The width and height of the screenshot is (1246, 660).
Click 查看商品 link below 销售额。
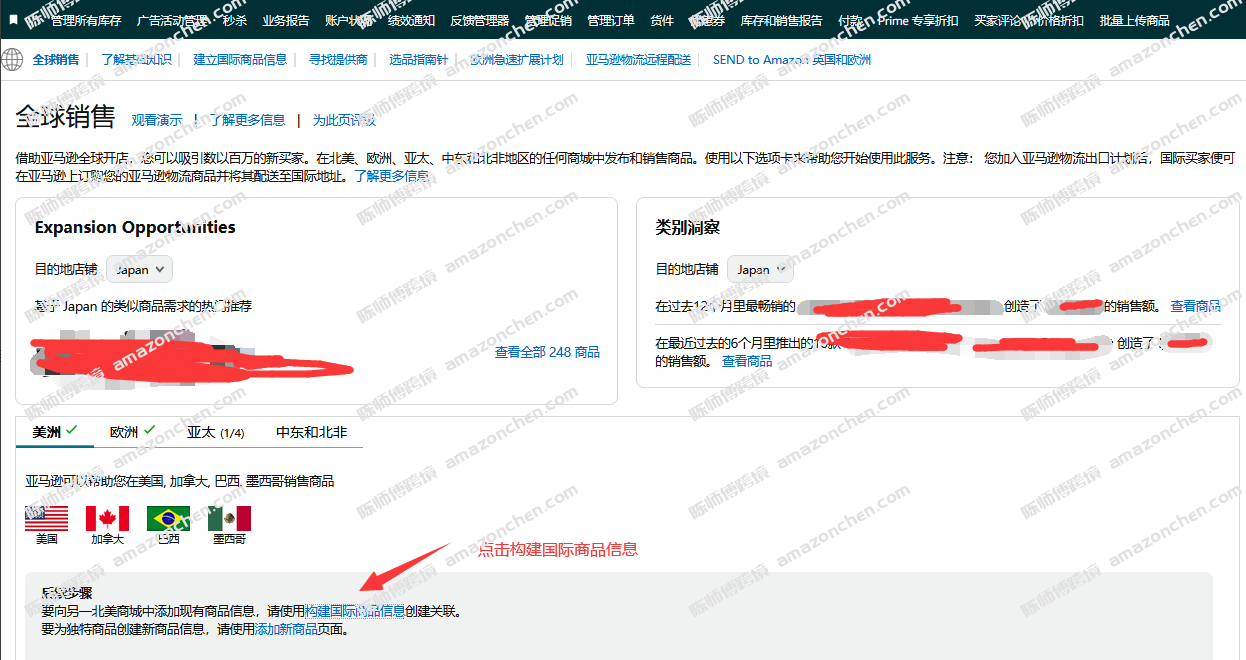747,361
